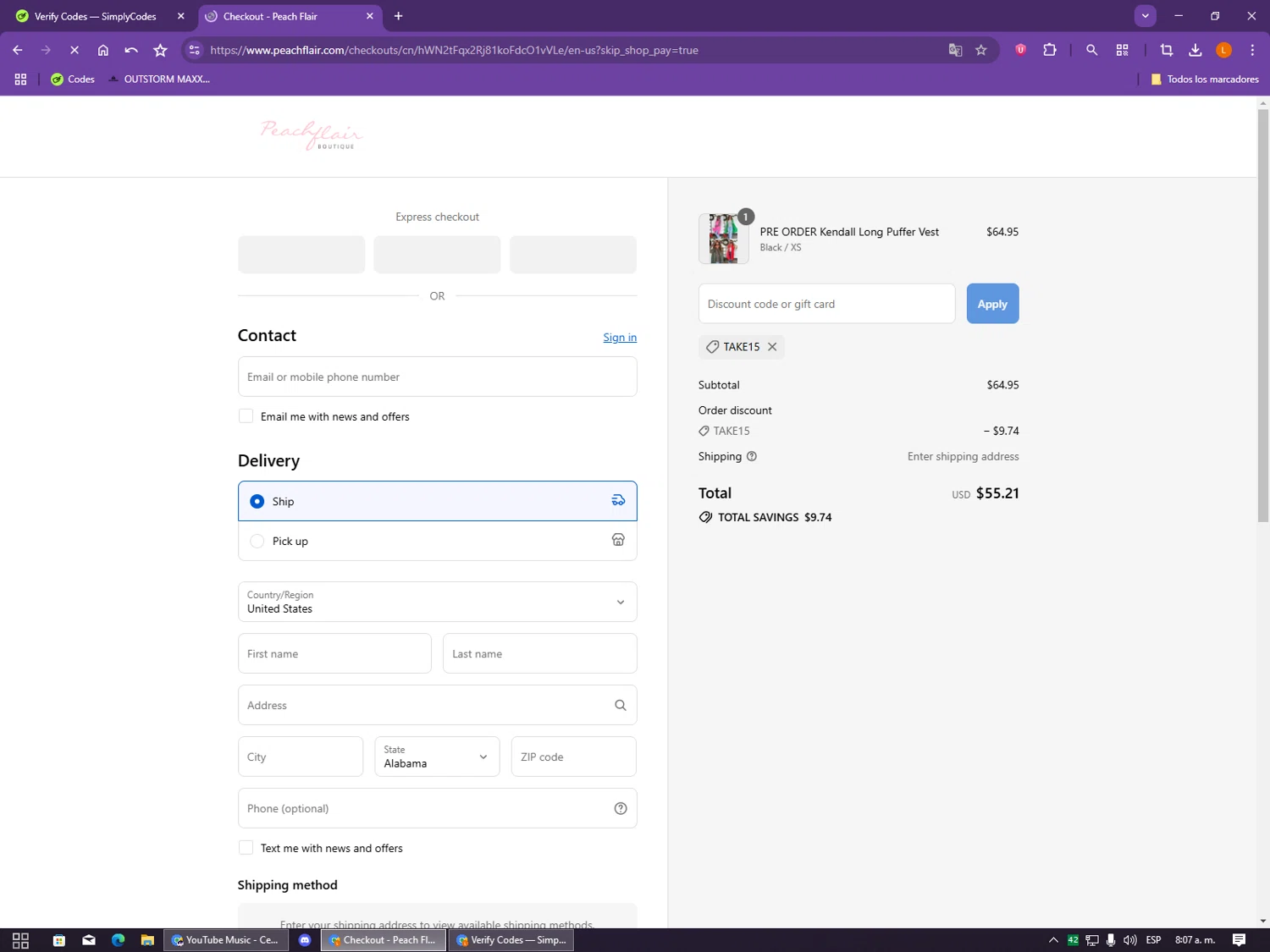The width and height of the screenshot is (1270, 952).
Task: Close the Checkout - Peach Flair tab
Action: [369, 16]
